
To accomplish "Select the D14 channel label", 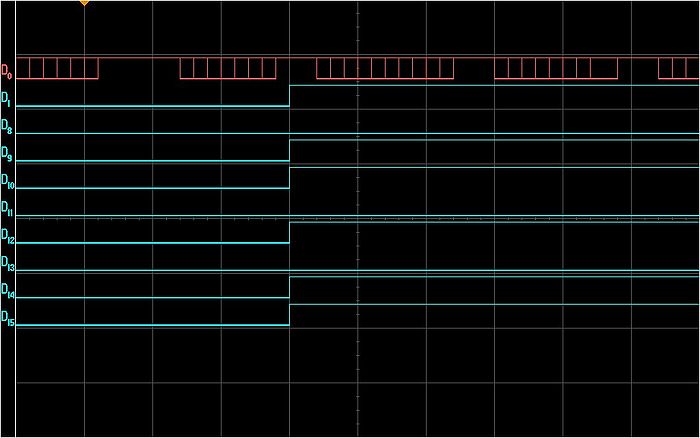I will [8, 292].
